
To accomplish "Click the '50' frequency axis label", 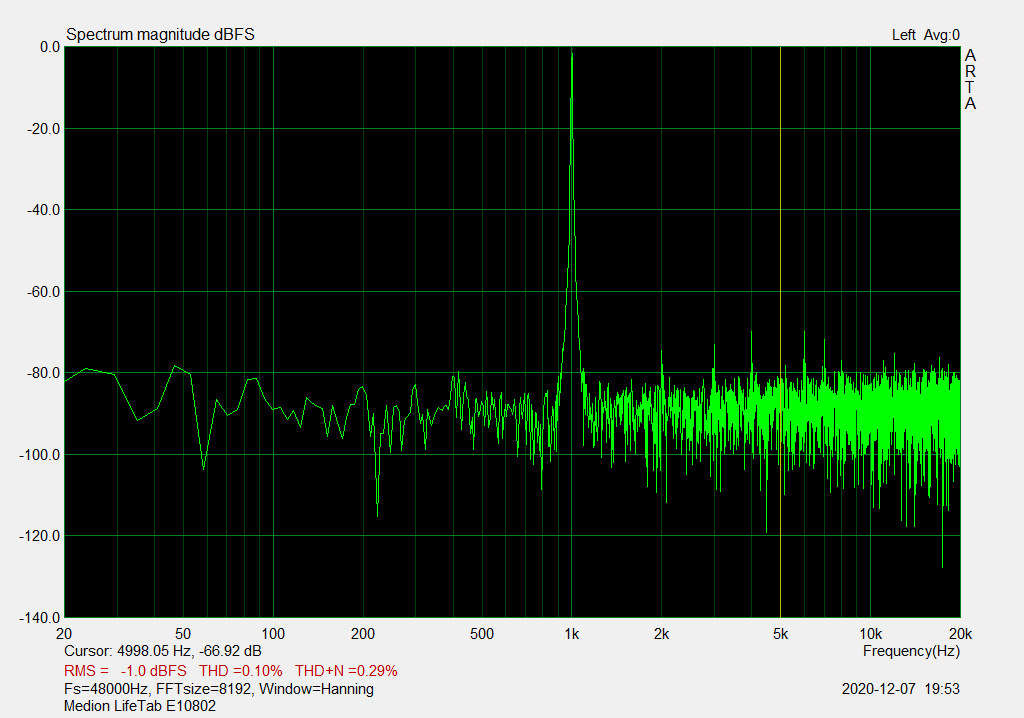I will pos(183,634).
